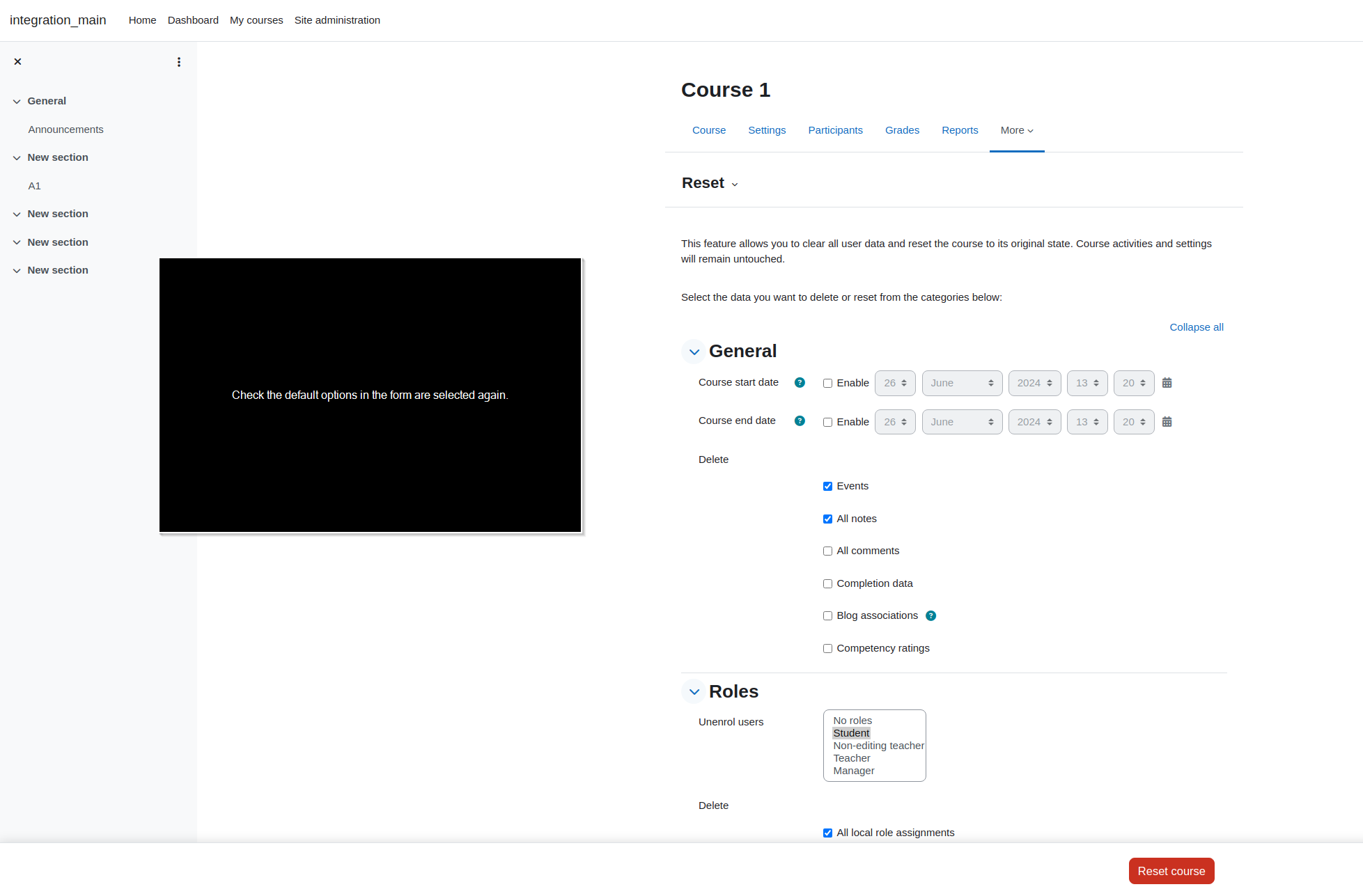The width and height of the screenshot is (1363, 896).
Task: Click the Reset course button
Action: click(1171, 871)
